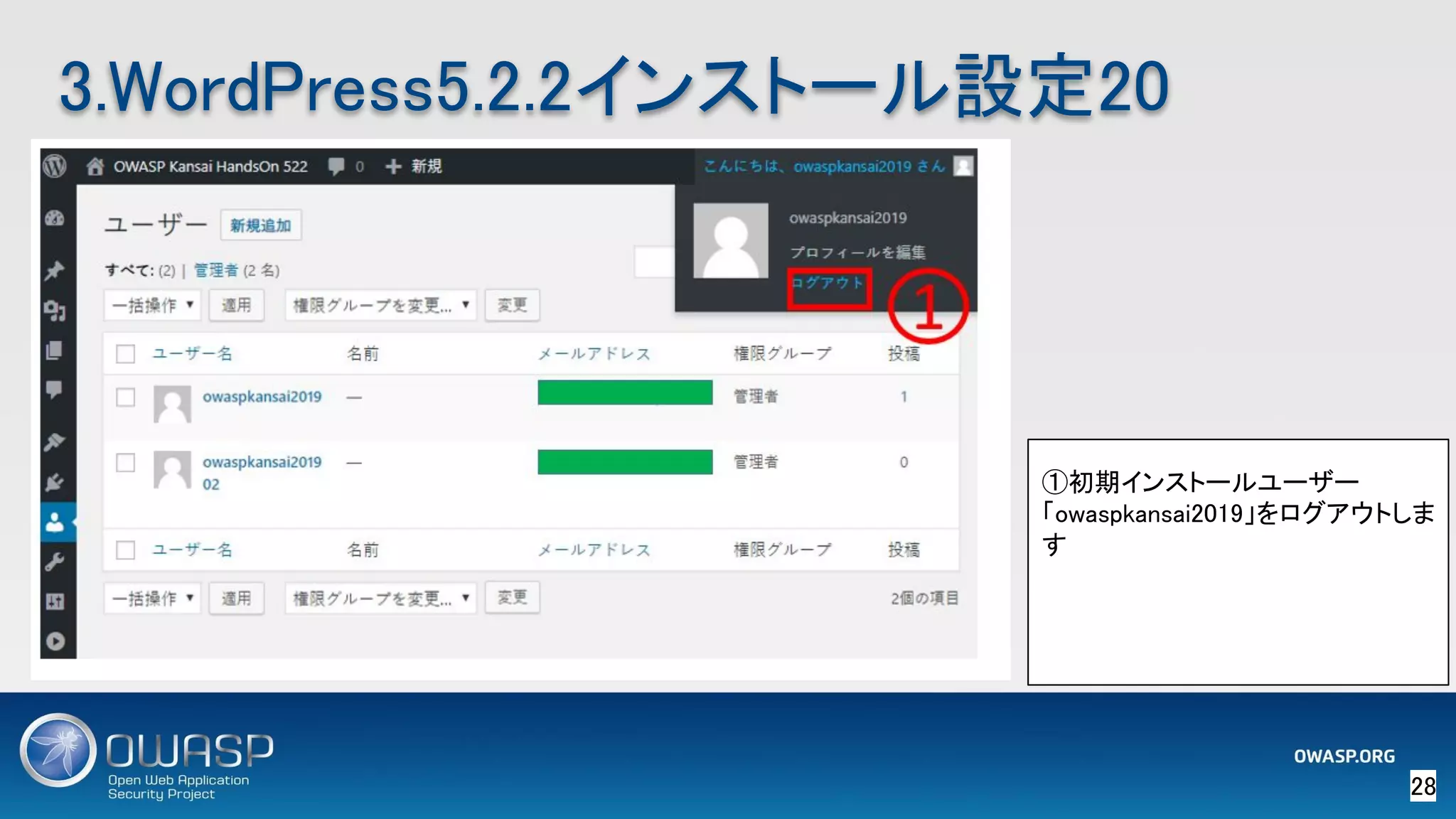
Task: Click プロフィールを編集 edit profile link
Action: pos(857,252)
